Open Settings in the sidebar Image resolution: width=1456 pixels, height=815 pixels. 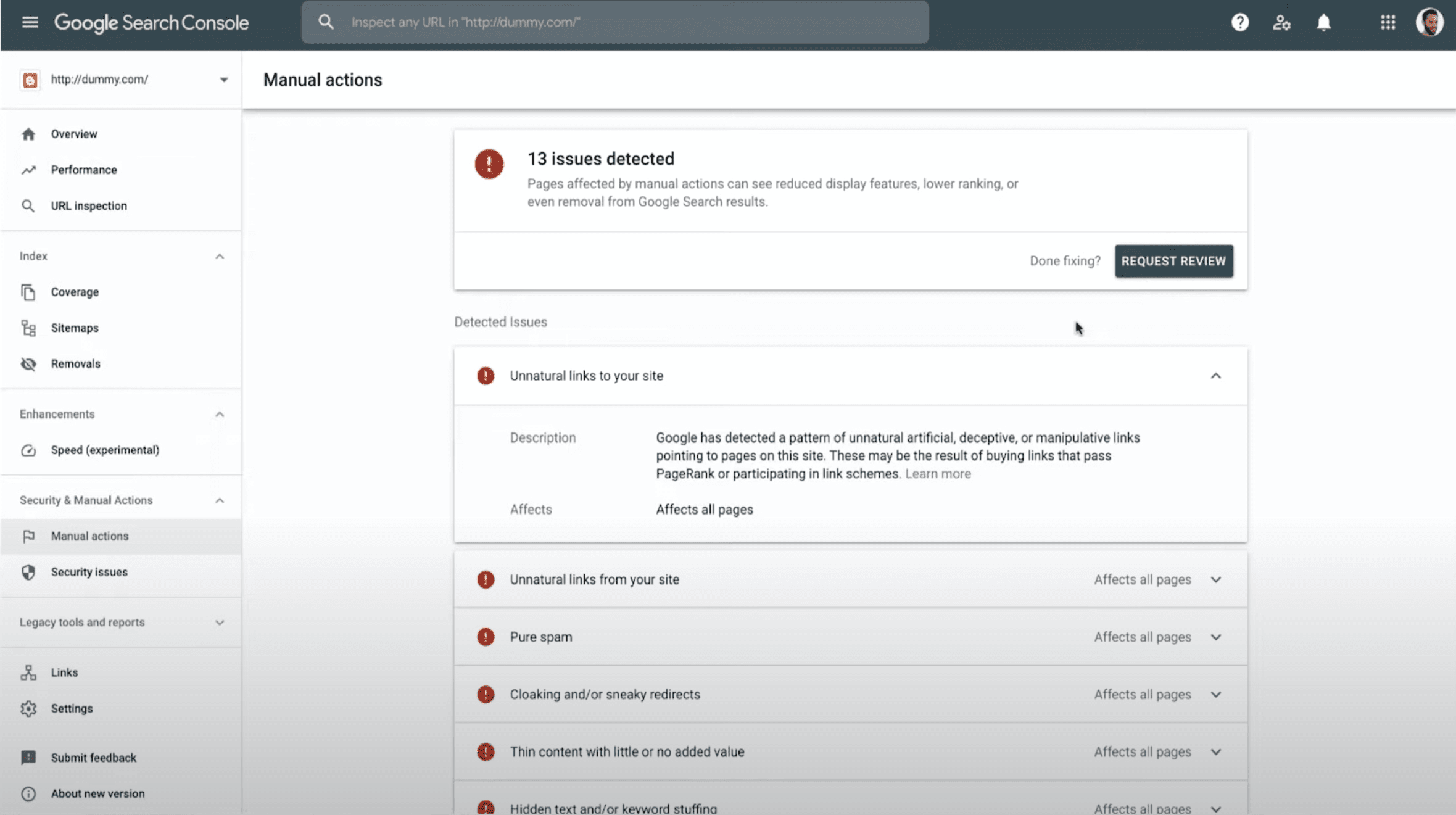(120, 708)
